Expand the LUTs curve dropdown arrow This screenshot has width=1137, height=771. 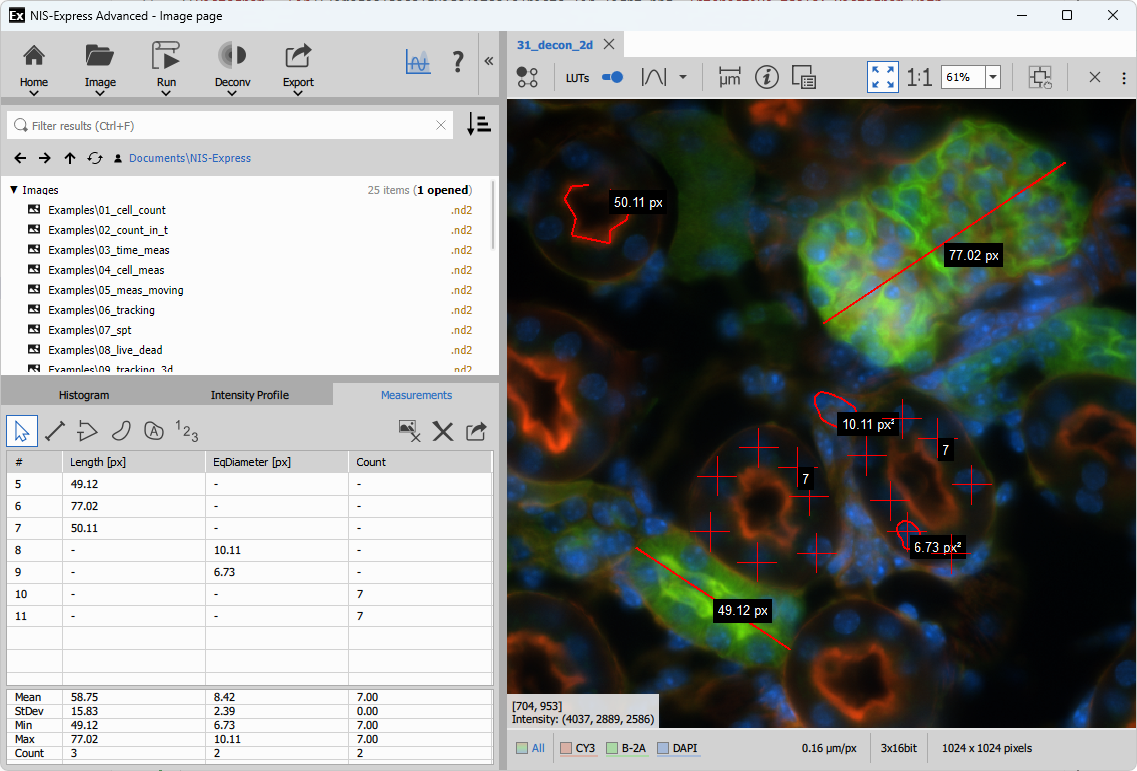tap(682, 77)
